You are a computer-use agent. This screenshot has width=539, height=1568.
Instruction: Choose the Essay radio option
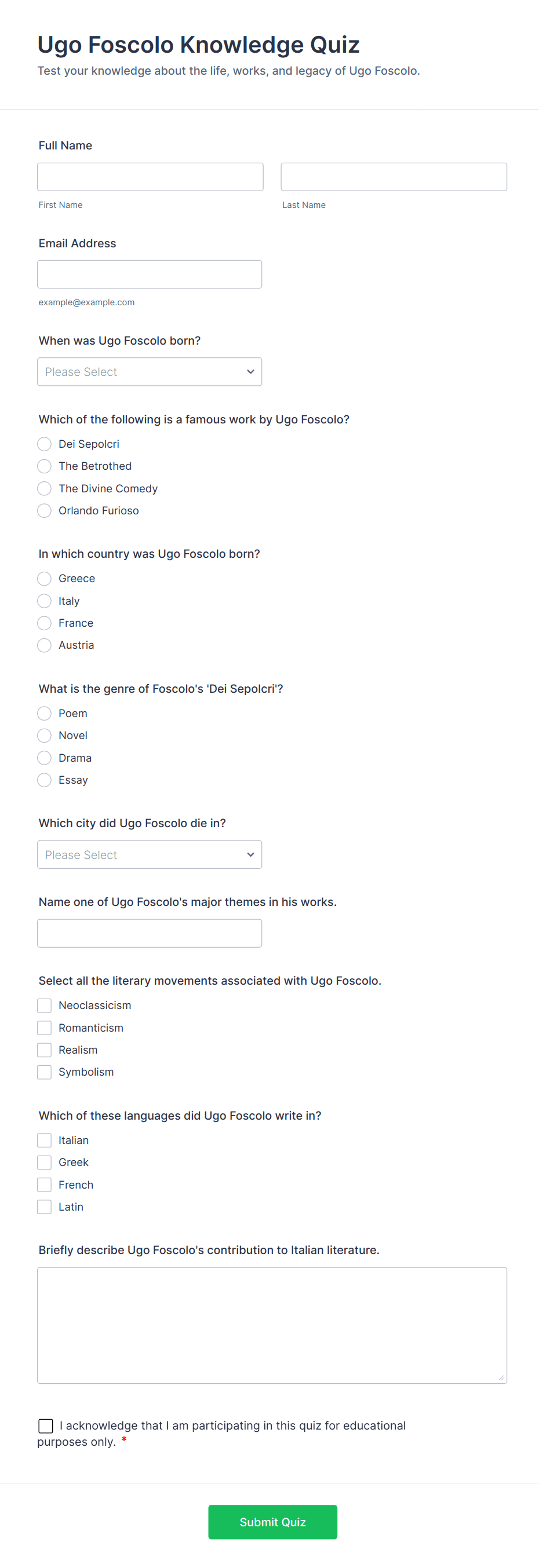tap(45, 780)
